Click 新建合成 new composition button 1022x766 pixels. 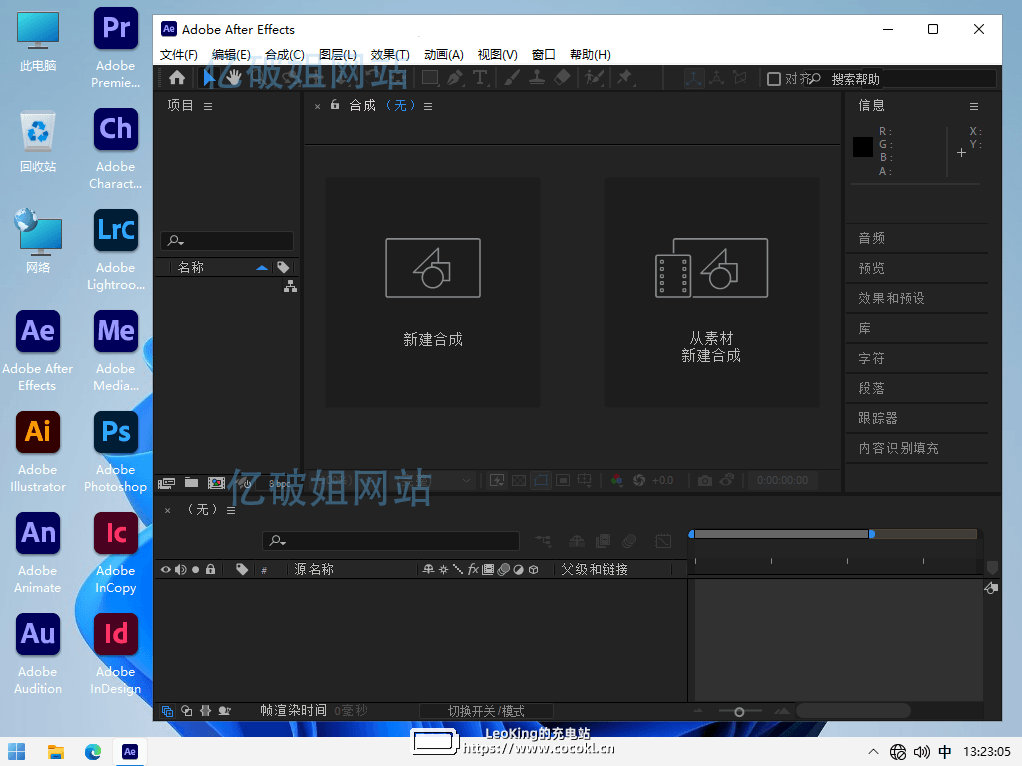click(x=433, y=293)
